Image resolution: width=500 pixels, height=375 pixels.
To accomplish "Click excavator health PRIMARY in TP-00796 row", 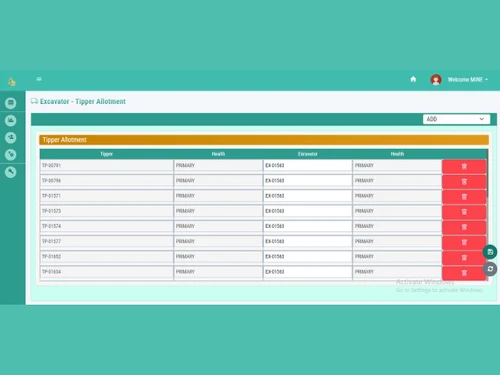I will [x=397, y=181].
